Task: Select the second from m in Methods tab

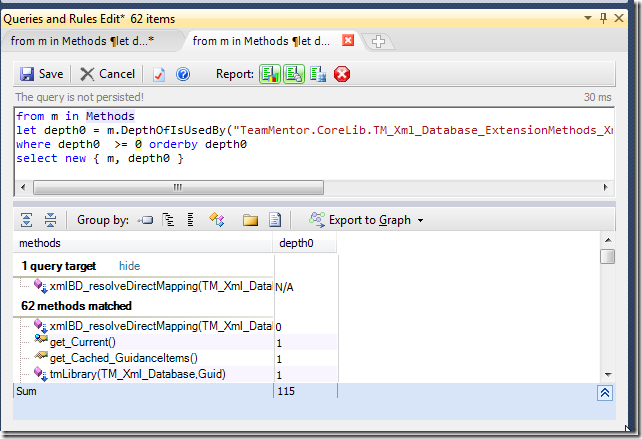Action: [261, 41]
